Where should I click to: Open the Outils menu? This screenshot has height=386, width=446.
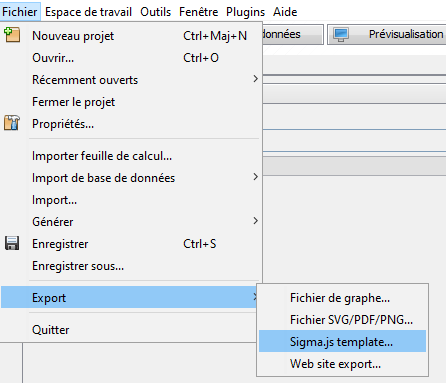click(x=155, y=12)
